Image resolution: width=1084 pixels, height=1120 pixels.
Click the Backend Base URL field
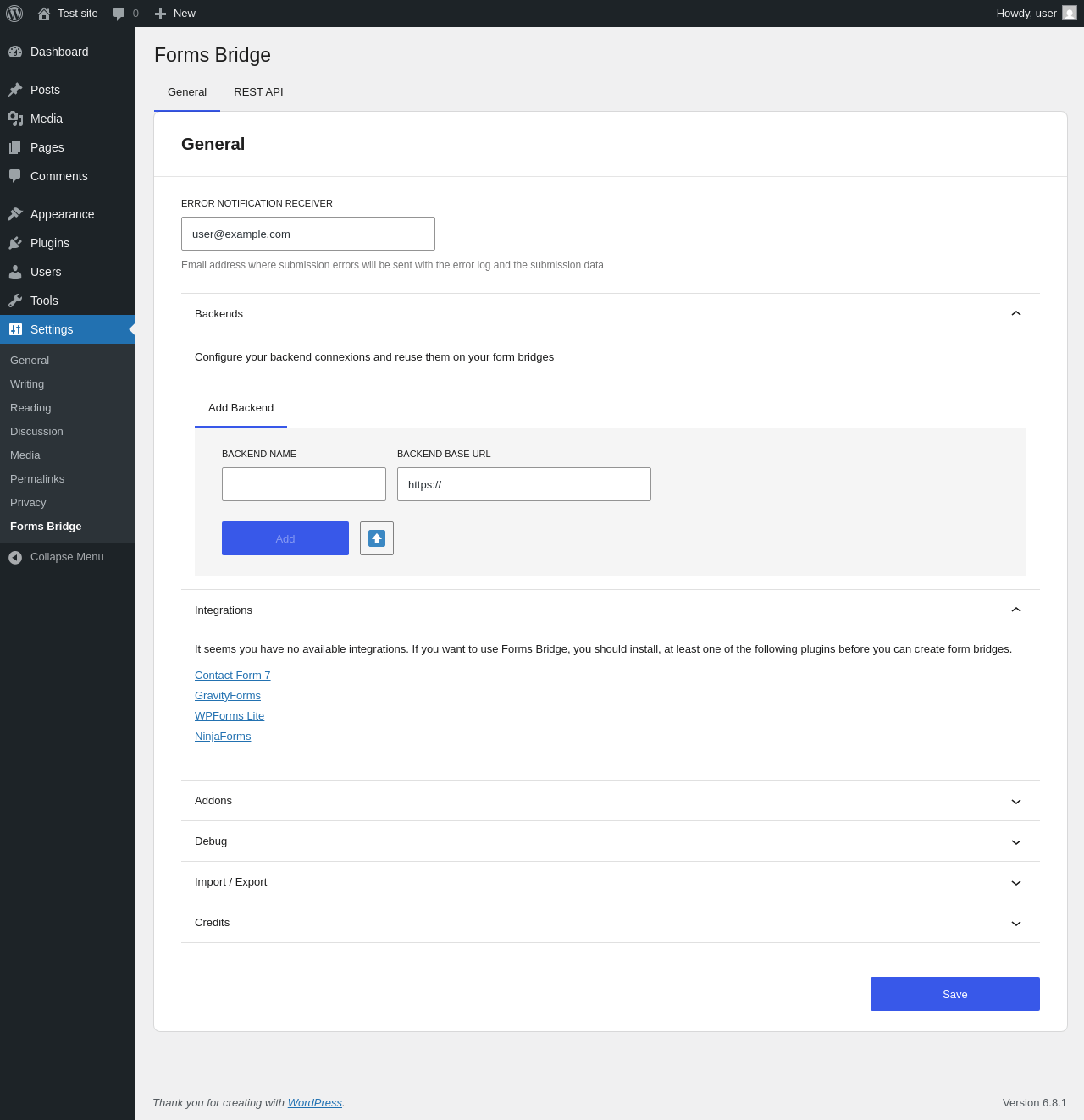pyautogui.click(x=524, y=484)
